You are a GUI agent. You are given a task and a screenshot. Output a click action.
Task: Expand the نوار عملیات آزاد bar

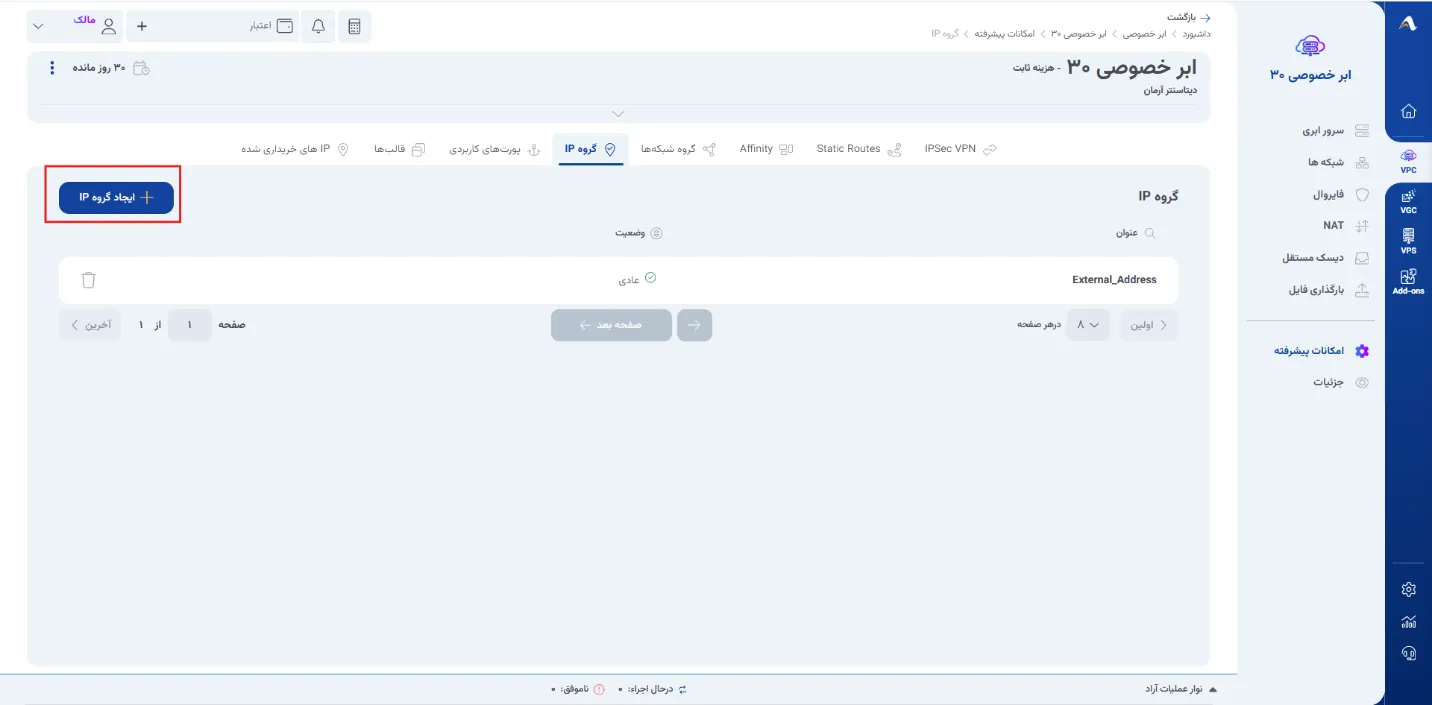tap(1181, 689)
